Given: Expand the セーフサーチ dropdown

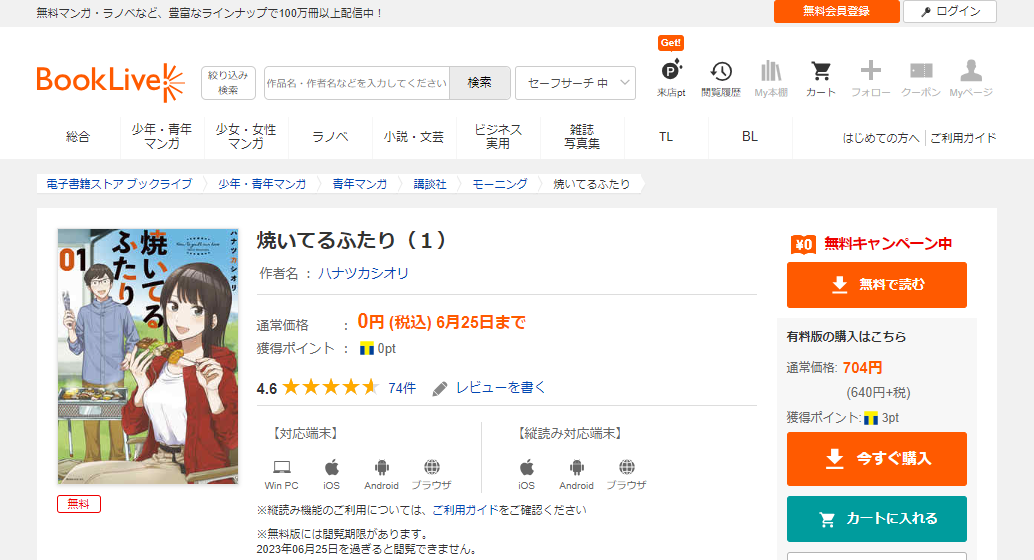Looking at the screenshot, I should (575, 83).
